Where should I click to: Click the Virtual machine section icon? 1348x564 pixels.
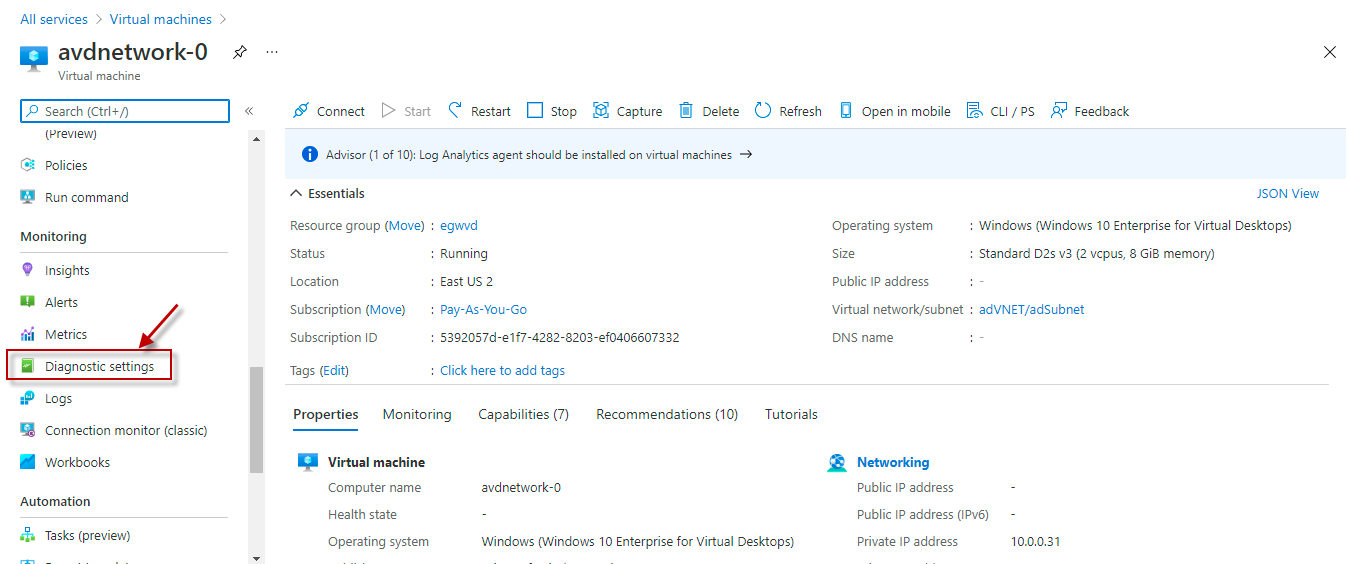pyautogui.click(x=308, y=462)
